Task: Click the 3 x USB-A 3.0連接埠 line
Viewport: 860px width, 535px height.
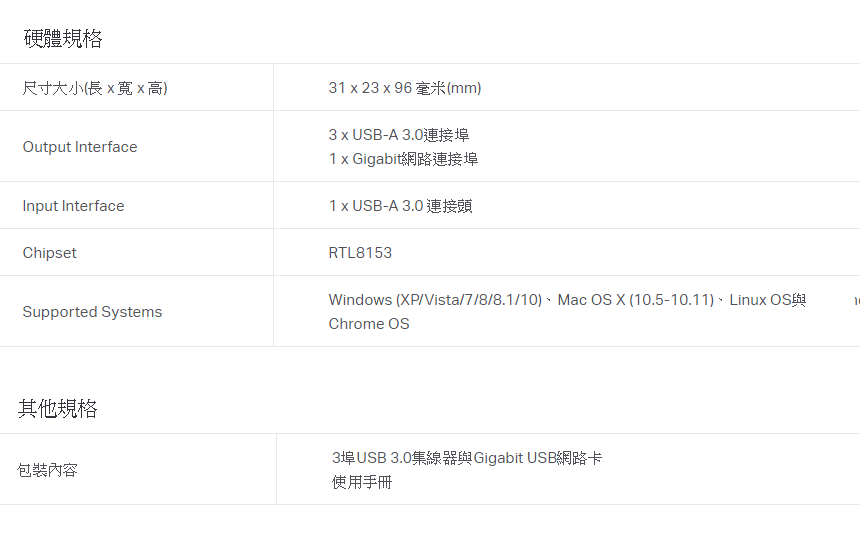Action: coord(399,135)
